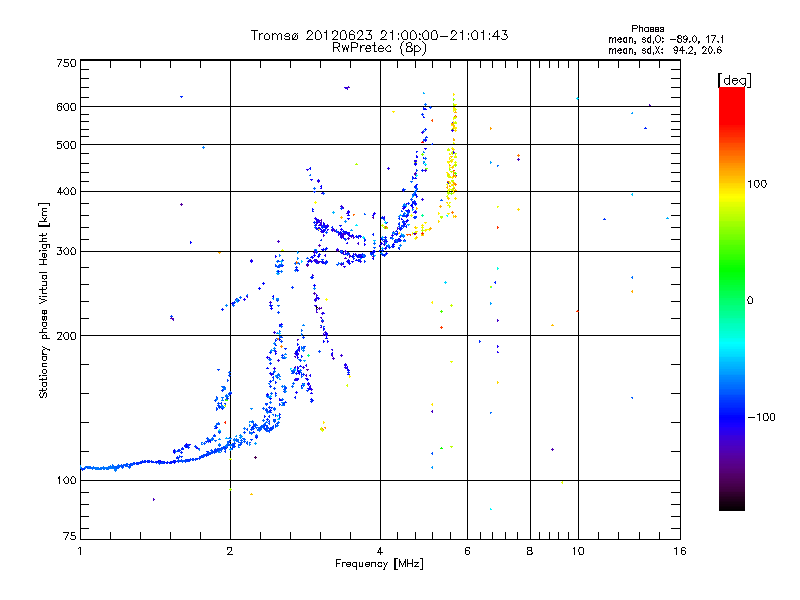Click the y-axis tick label '750'

tap(66, 63)
